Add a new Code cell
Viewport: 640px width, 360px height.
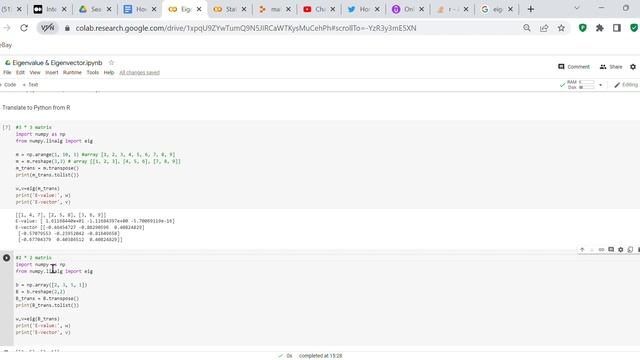click(x=8, y=85)
